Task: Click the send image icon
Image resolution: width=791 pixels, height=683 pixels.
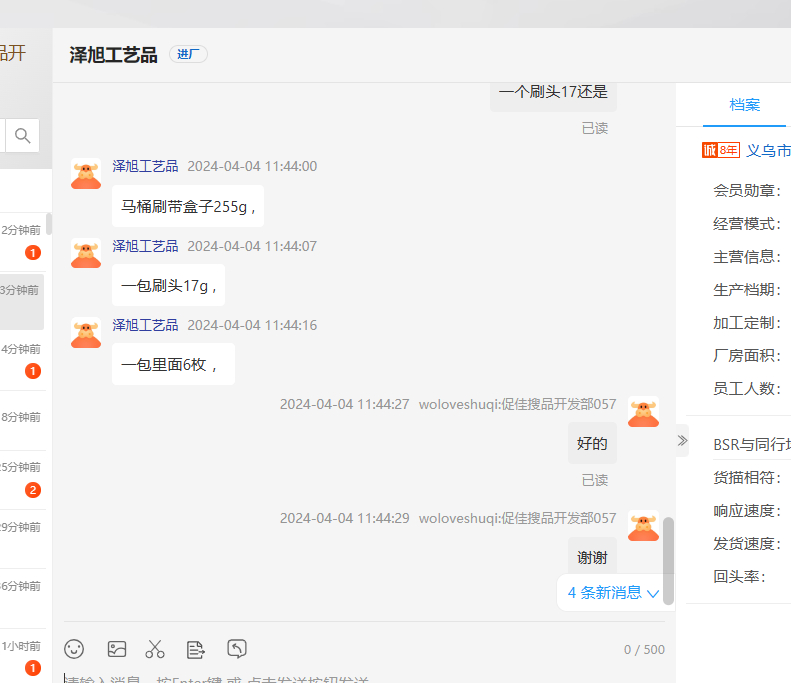Action: 116,649
